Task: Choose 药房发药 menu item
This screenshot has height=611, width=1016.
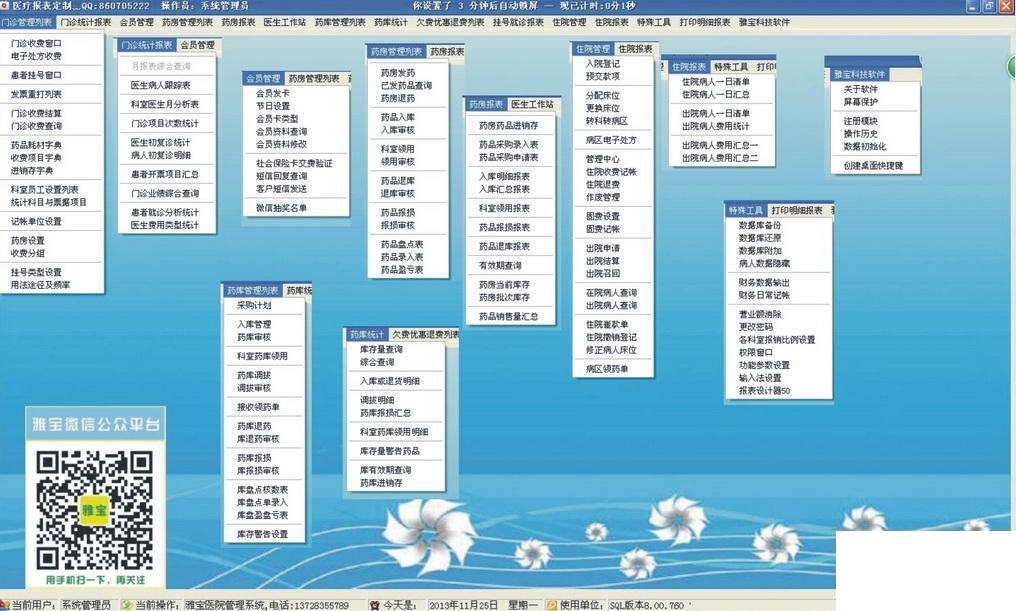Action: (x=398, y=73)
